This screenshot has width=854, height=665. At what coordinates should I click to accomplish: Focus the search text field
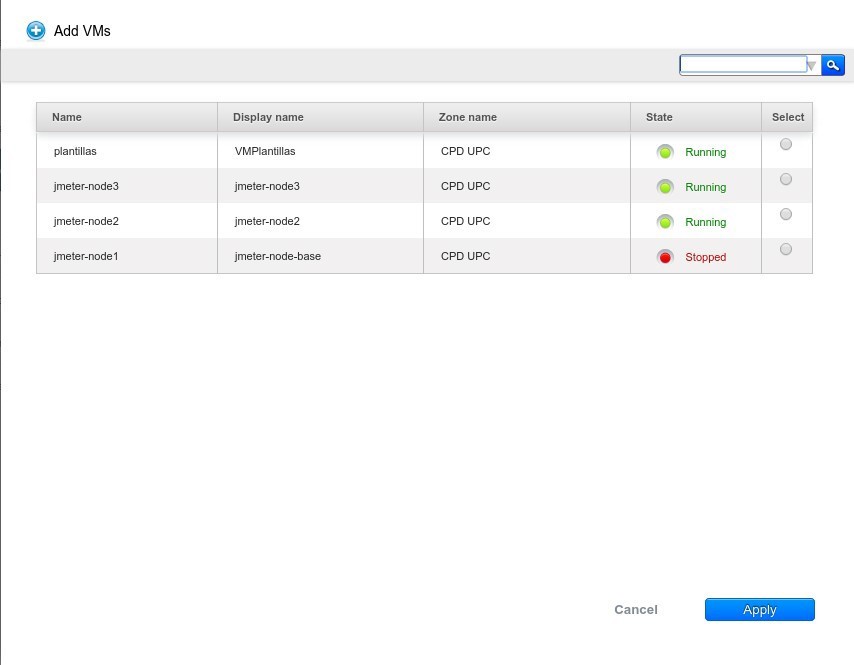point(742,65)
